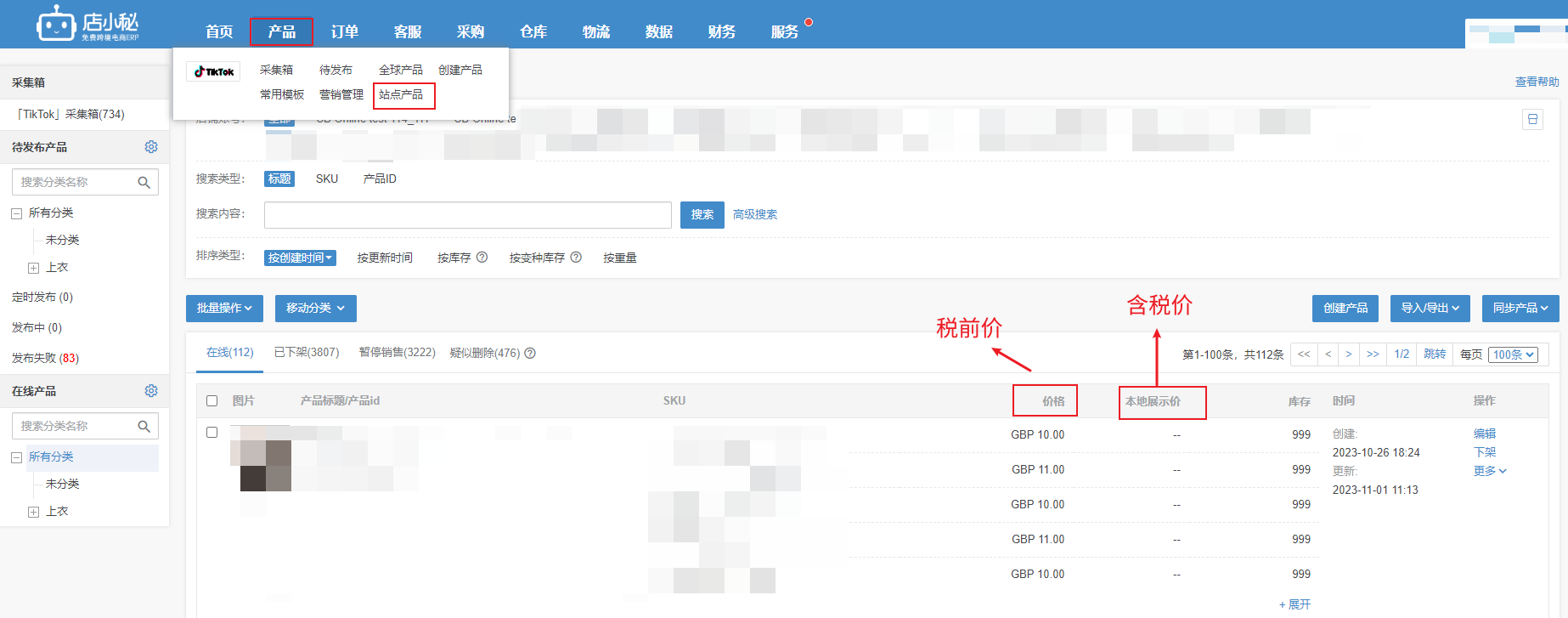Open the 100条 per-page dropdown
This screenshot has width=1568, height=618.
tap(1514, 355)
